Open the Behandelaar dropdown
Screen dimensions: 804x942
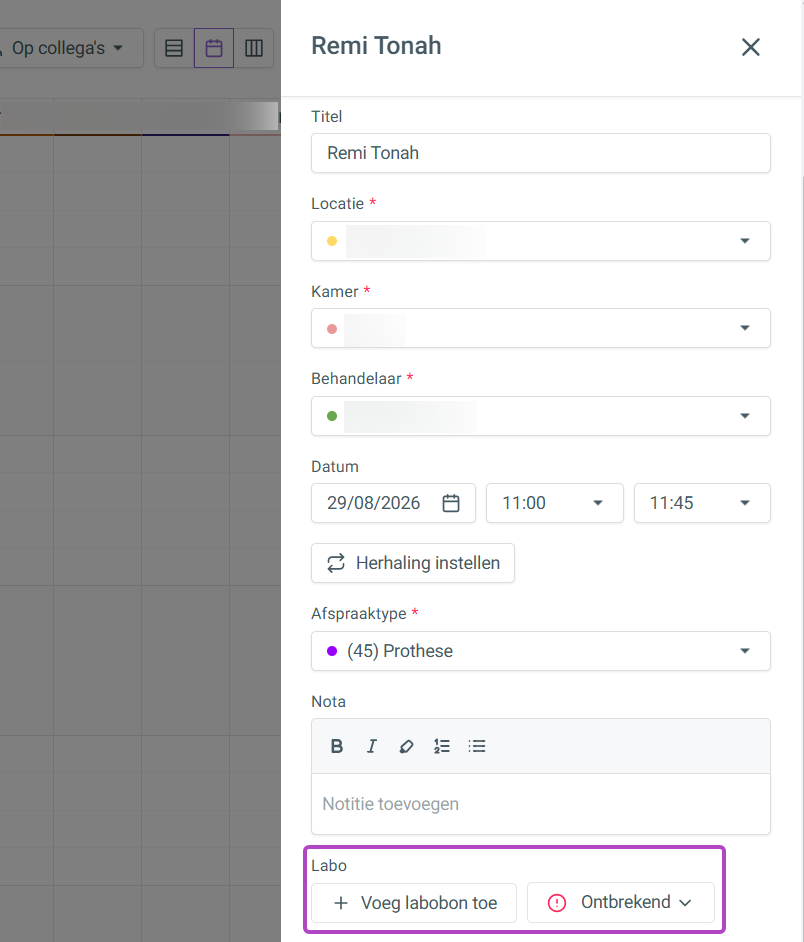[541, 416]
